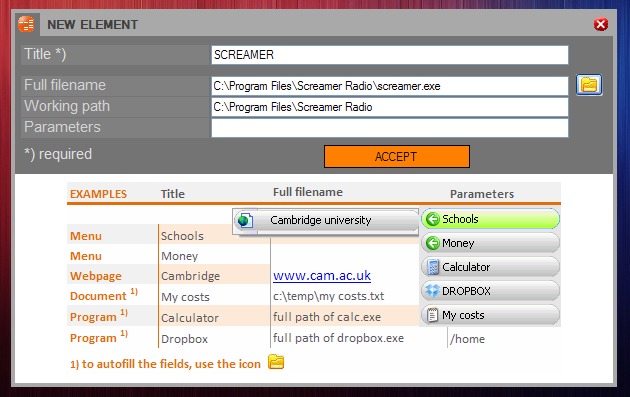Click the Parameters column header in examples
Image resolution: width=630 pixels, height=397 pixels.
coord(482,194)
